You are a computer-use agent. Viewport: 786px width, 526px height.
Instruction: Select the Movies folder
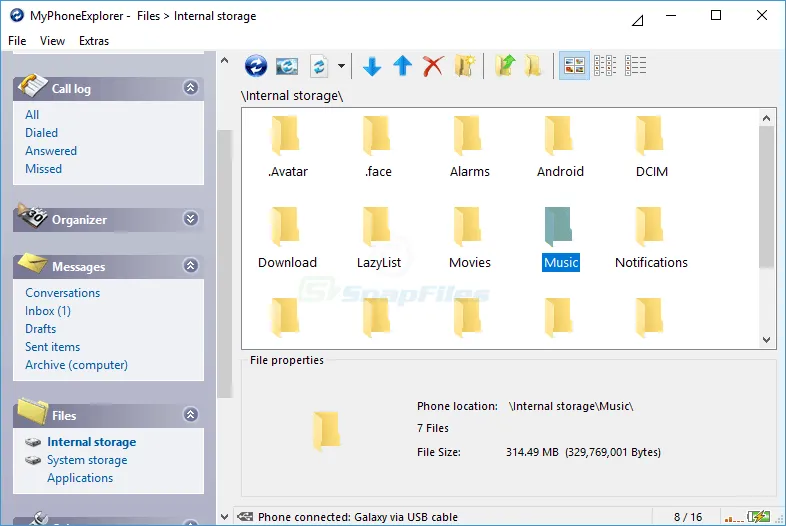coord(469,238)
